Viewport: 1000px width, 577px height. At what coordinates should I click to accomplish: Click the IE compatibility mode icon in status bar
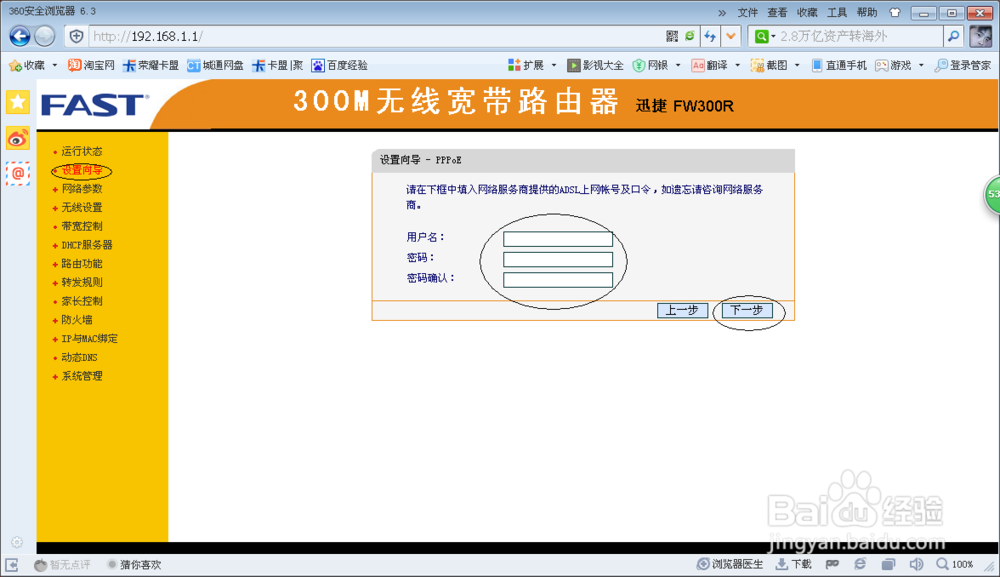pos(860,564)
